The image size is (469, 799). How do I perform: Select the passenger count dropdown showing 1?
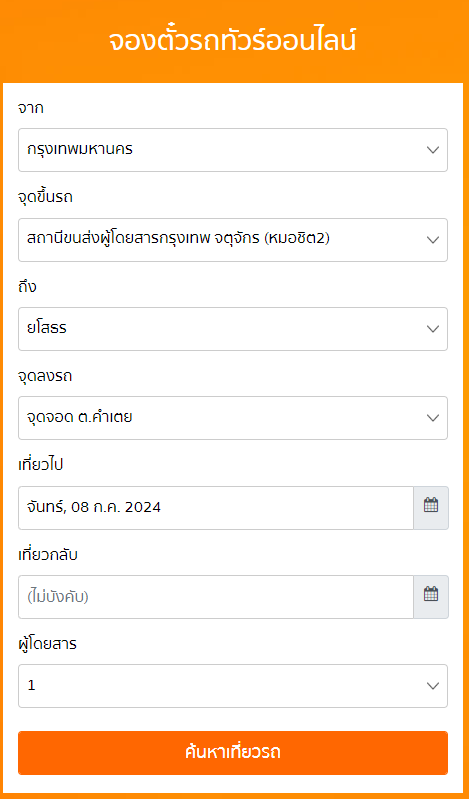click(233, 686)
